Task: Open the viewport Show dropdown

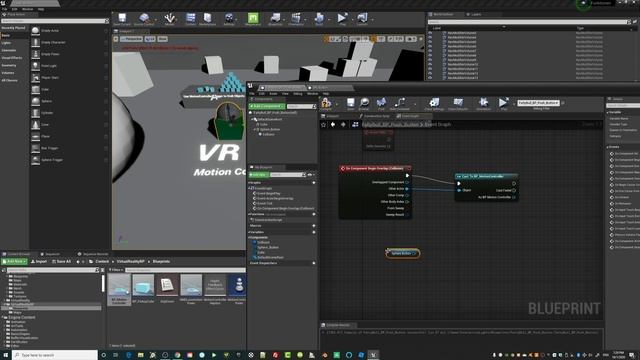Action: point(162,39)
